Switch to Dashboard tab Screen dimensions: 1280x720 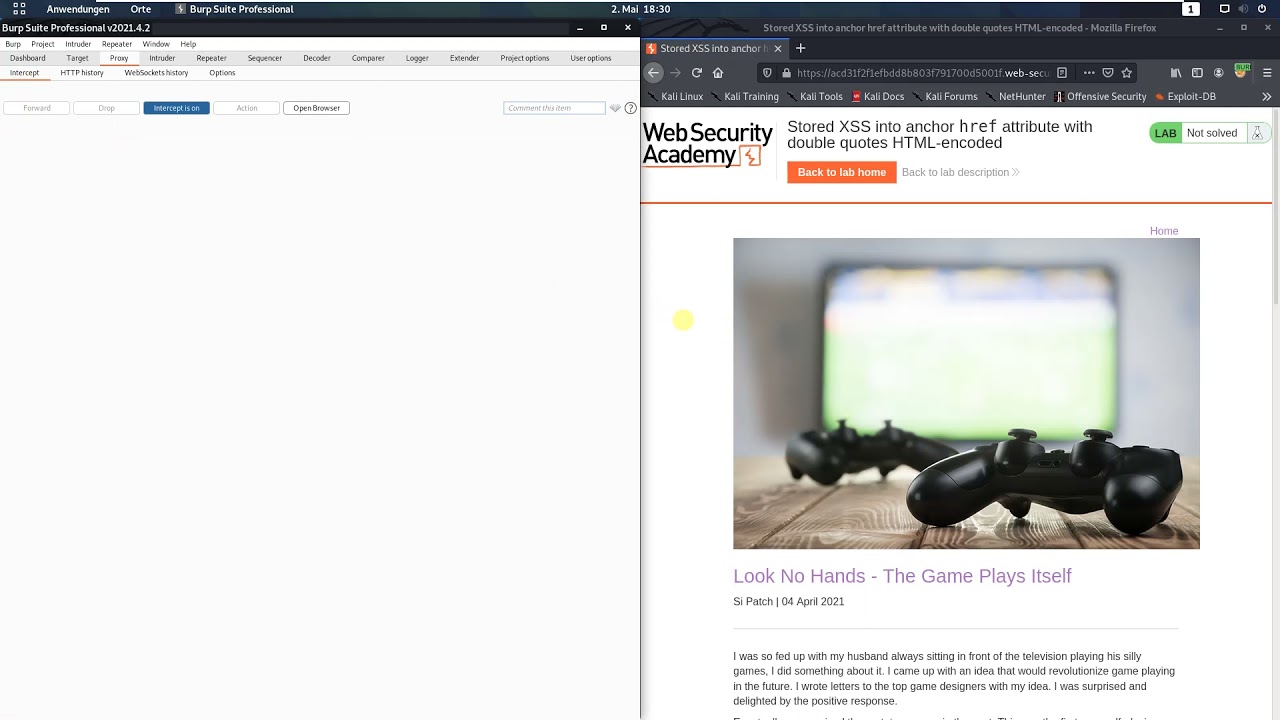pos(28,58)
